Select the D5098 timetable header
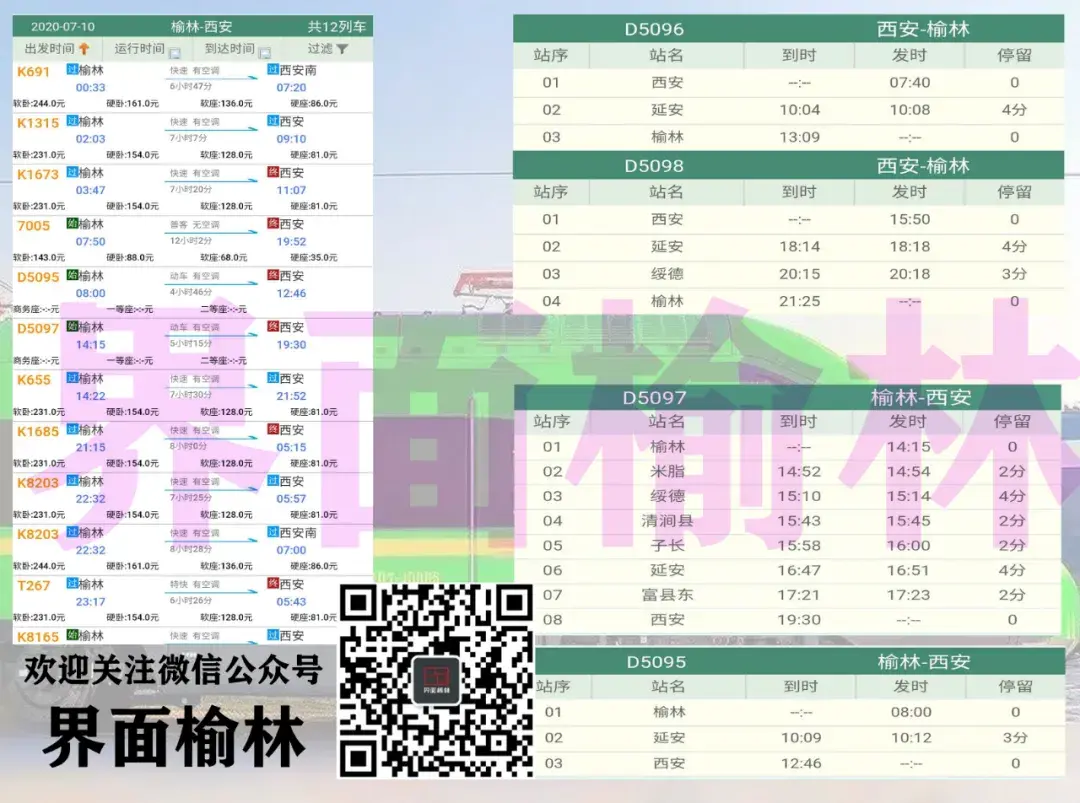The width and height of the screenshot is (1080, 803). (788, 166)
